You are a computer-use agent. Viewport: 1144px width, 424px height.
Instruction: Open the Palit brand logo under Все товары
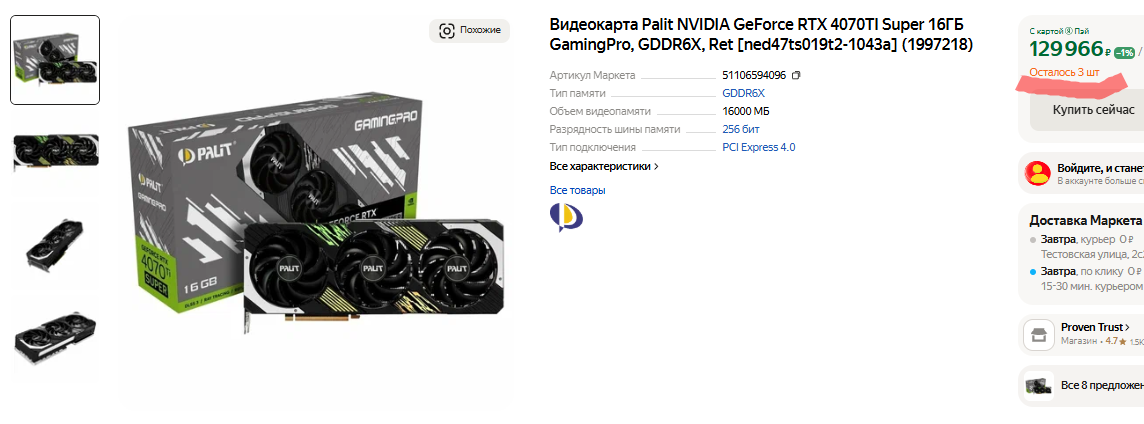pos(566,217)
